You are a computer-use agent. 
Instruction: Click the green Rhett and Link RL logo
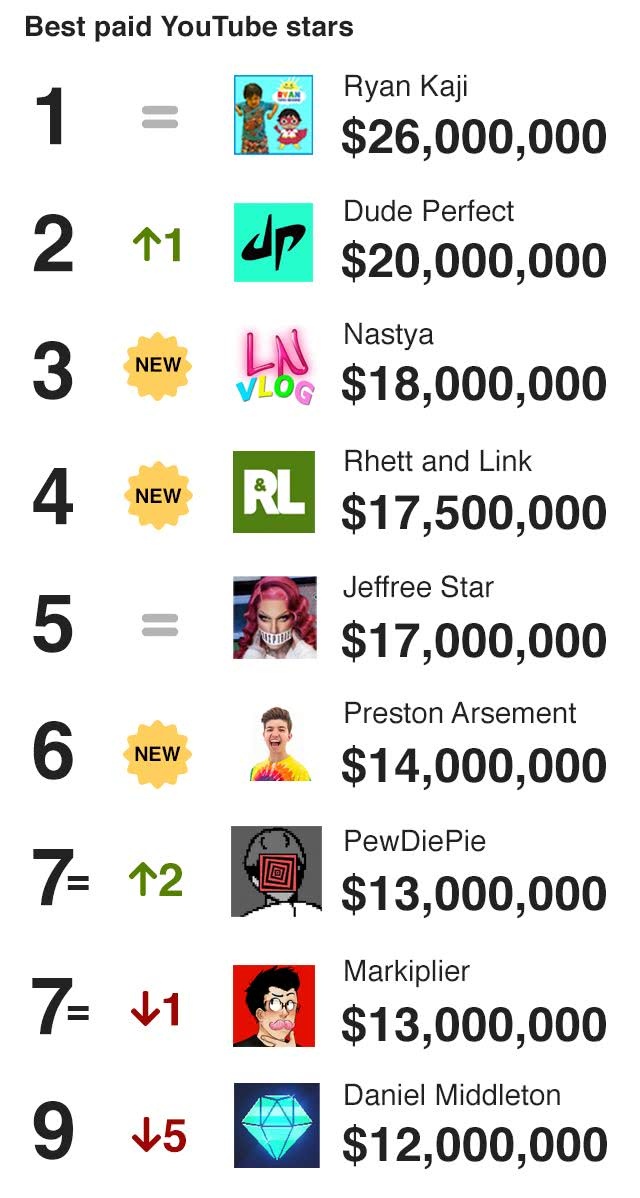tap(273, 492)
